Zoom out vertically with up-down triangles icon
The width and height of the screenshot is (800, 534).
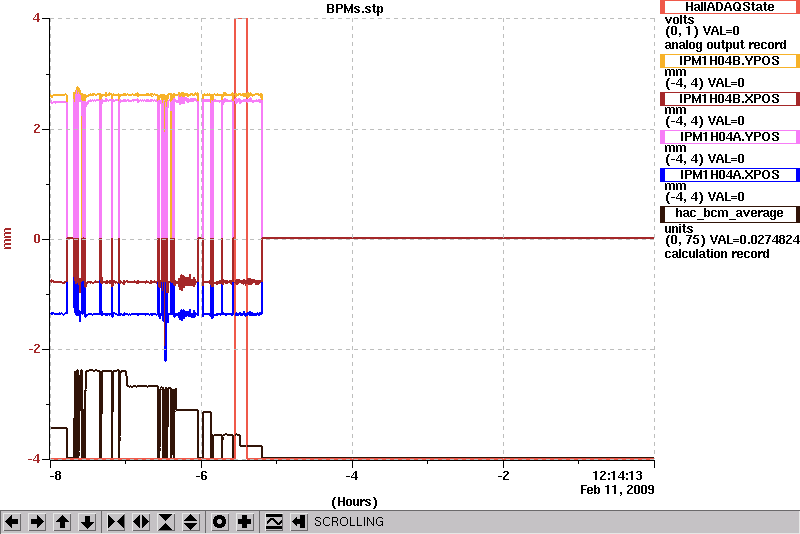tap(191, 522)
